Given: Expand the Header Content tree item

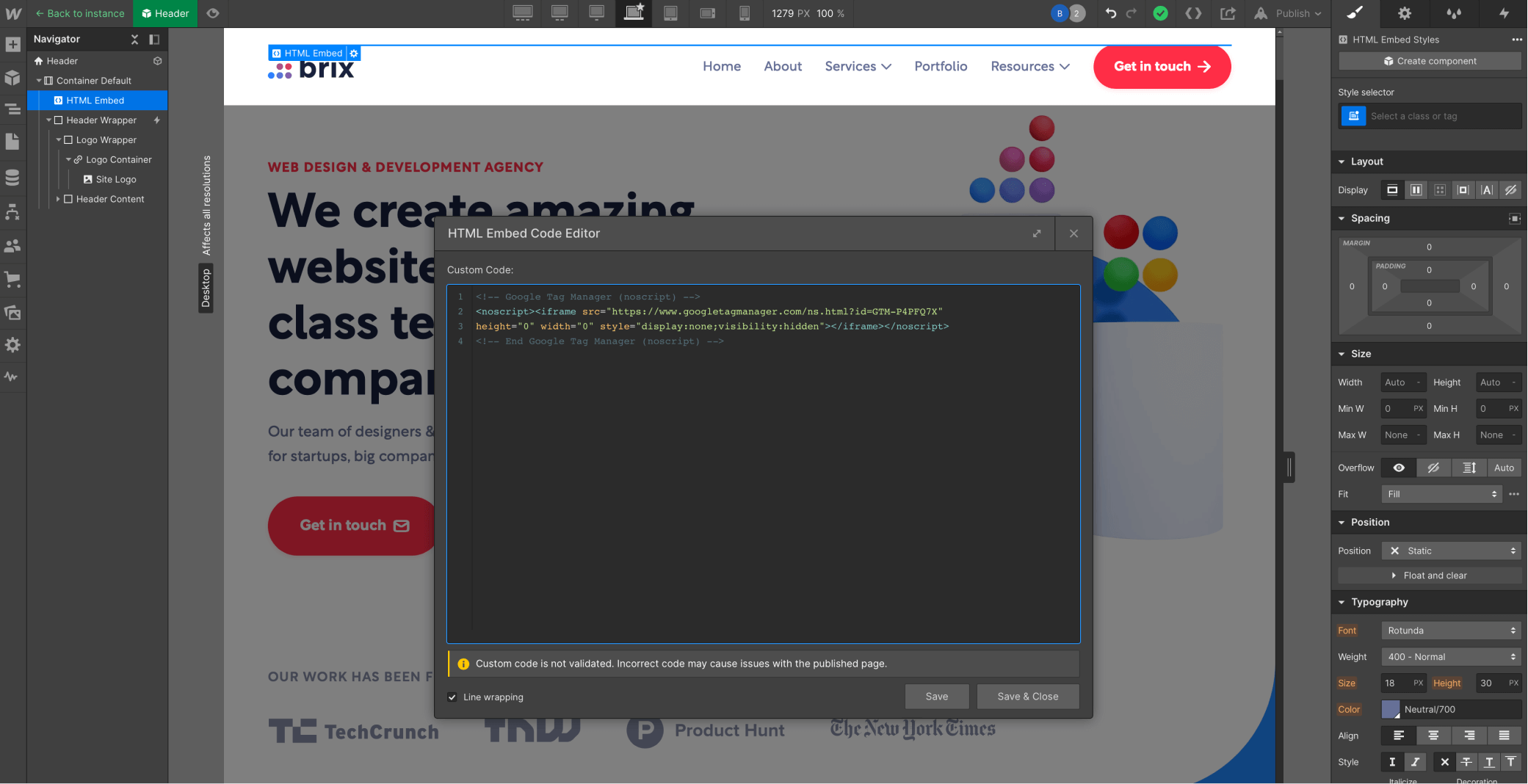Looking at the screenshot, I should [59, 199].
